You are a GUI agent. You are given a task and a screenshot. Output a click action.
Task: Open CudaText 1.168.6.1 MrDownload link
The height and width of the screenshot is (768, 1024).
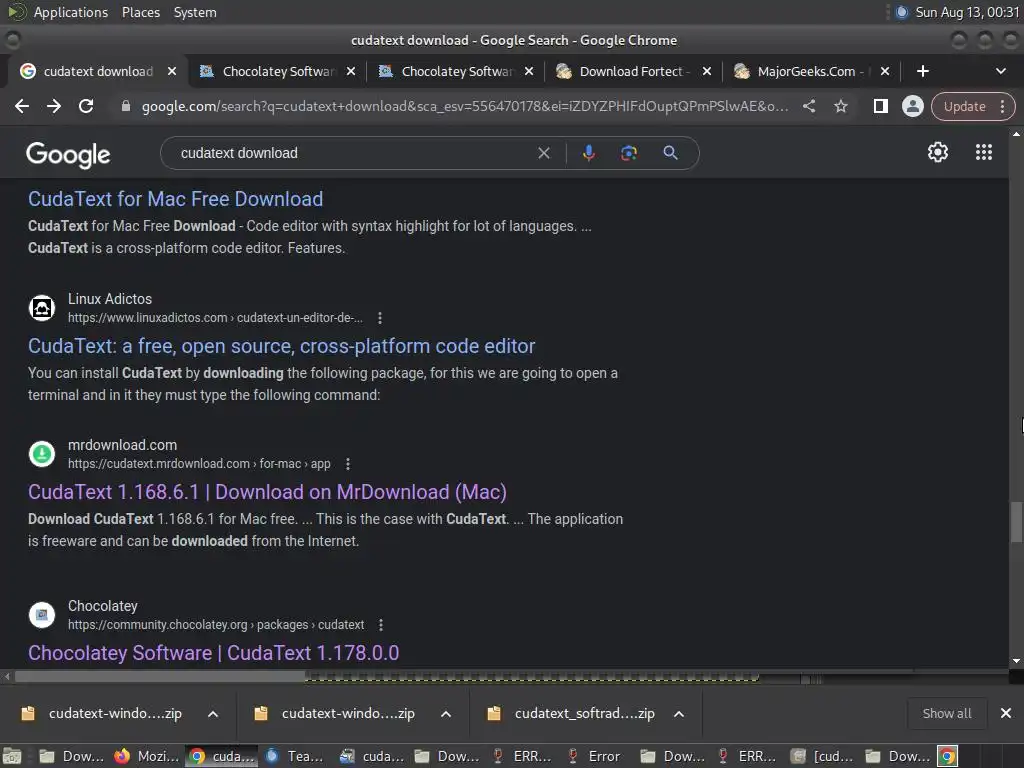point(267,492)
